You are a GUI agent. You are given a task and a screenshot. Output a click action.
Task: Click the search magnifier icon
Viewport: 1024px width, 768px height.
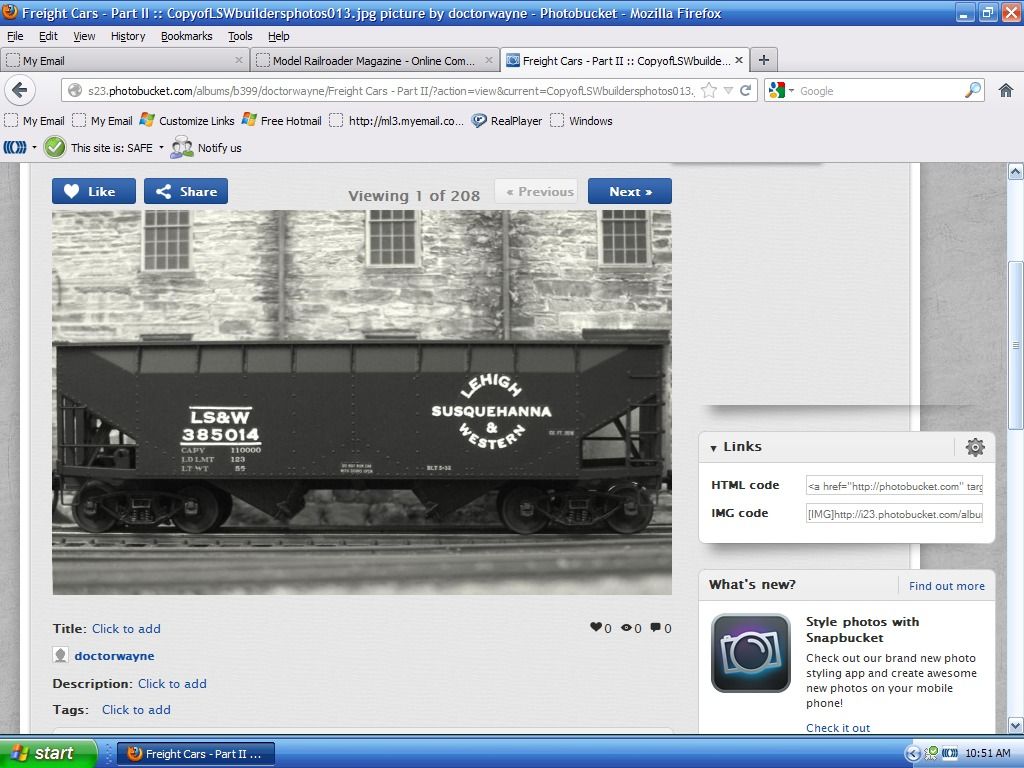(x=973, y=91)
